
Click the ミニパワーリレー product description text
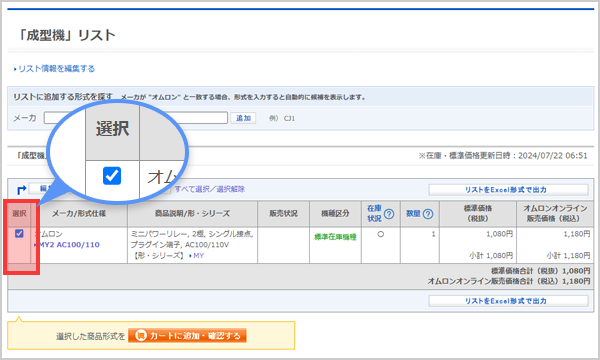tap(192, 239)
